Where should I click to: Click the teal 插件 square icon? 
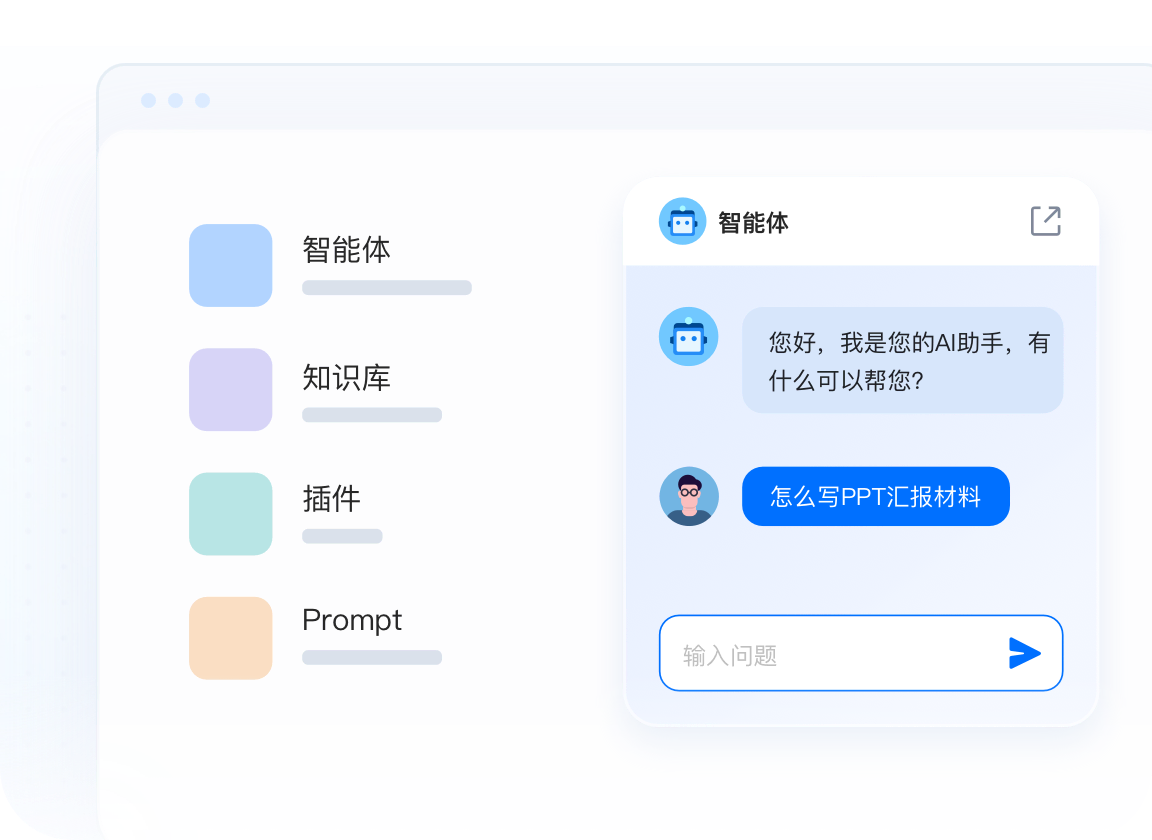pyautogui.click(x=231, y=514)
